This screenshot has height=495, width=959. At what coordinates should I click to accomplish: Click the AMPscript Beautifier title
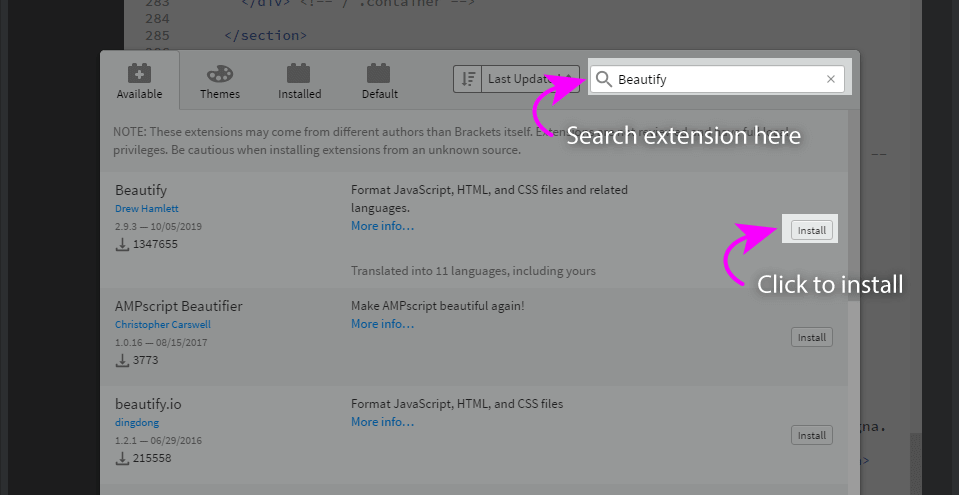pos(179,306)
